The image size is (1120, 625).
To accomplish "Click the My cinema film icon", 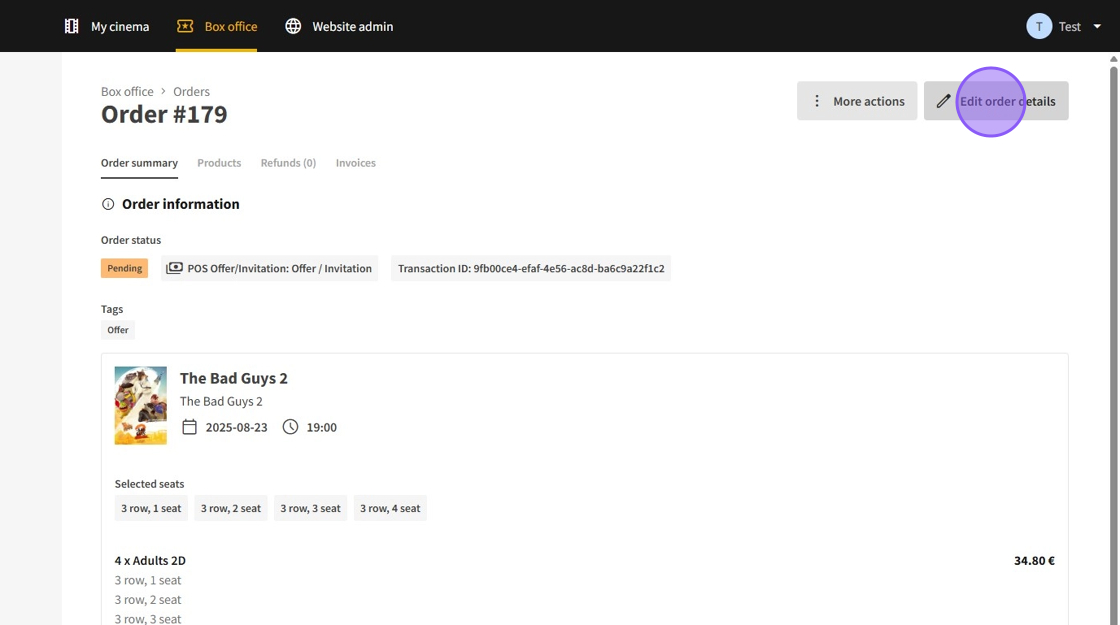I will (71, 26).
